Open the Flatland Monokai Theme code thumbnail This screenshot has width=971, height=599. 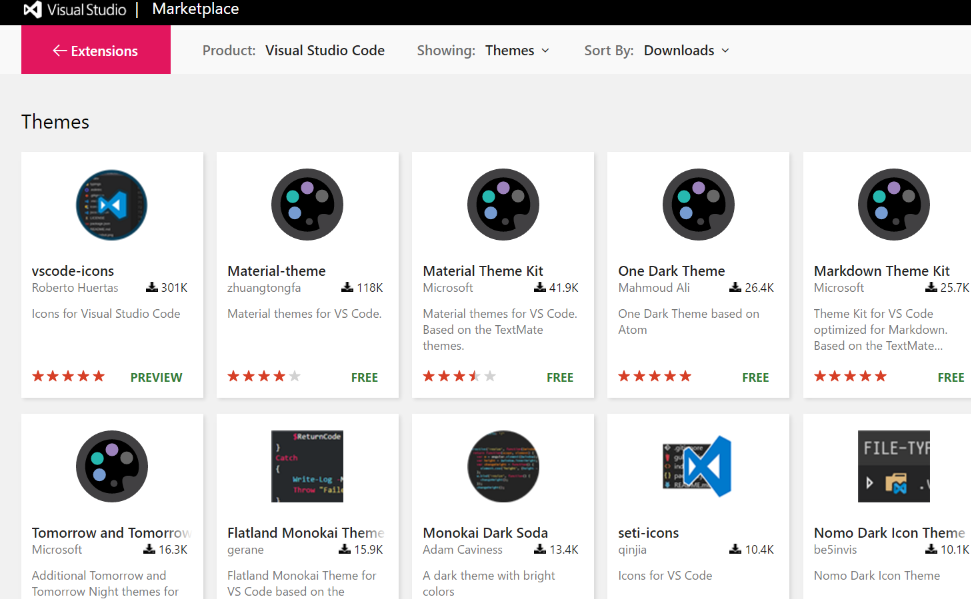click(307, 466)
